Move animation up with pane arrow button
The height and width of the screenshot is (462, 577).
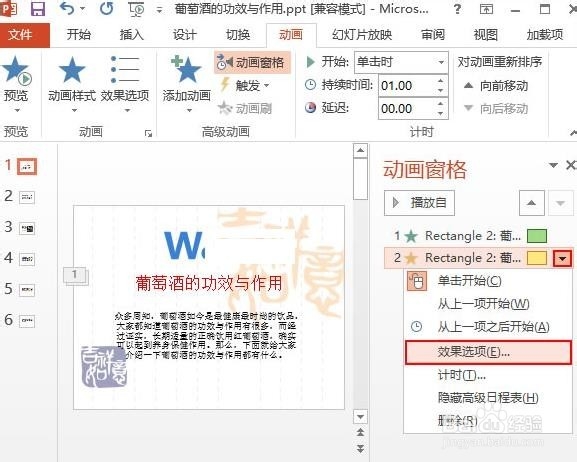(532, 203)
